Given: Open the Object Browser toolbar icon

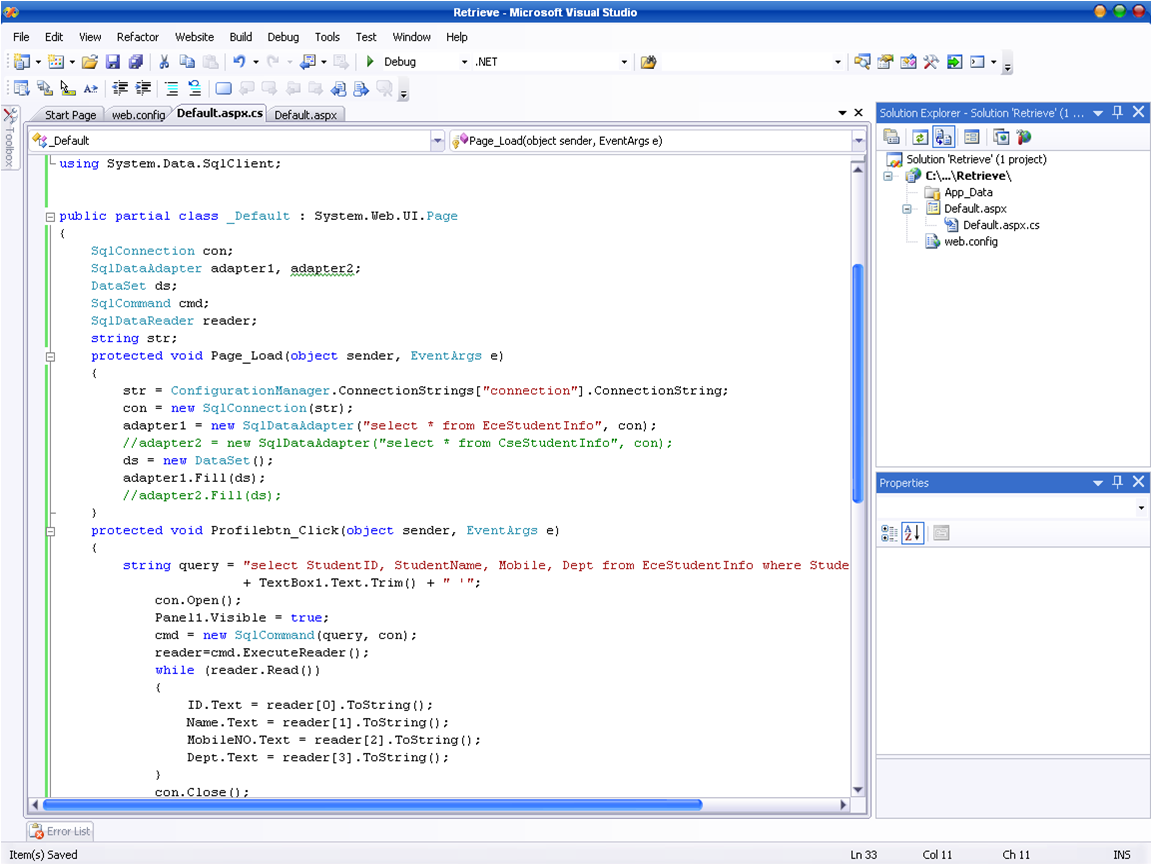Looking at the screenshot, I should coord(908,62).
